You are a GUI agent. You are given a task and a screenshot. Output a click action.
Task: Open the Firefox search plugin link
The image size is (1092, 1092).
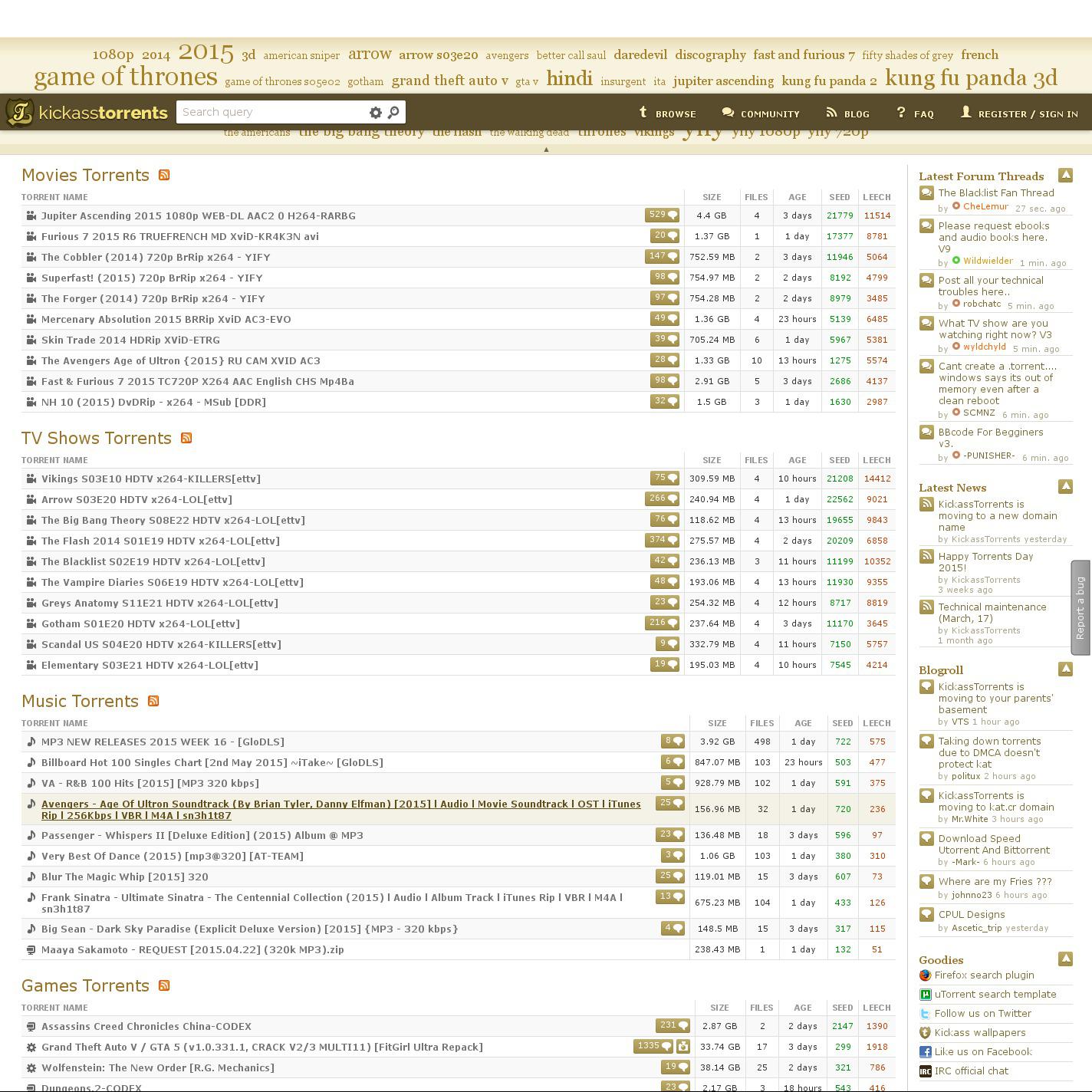[x=984, y=975]
